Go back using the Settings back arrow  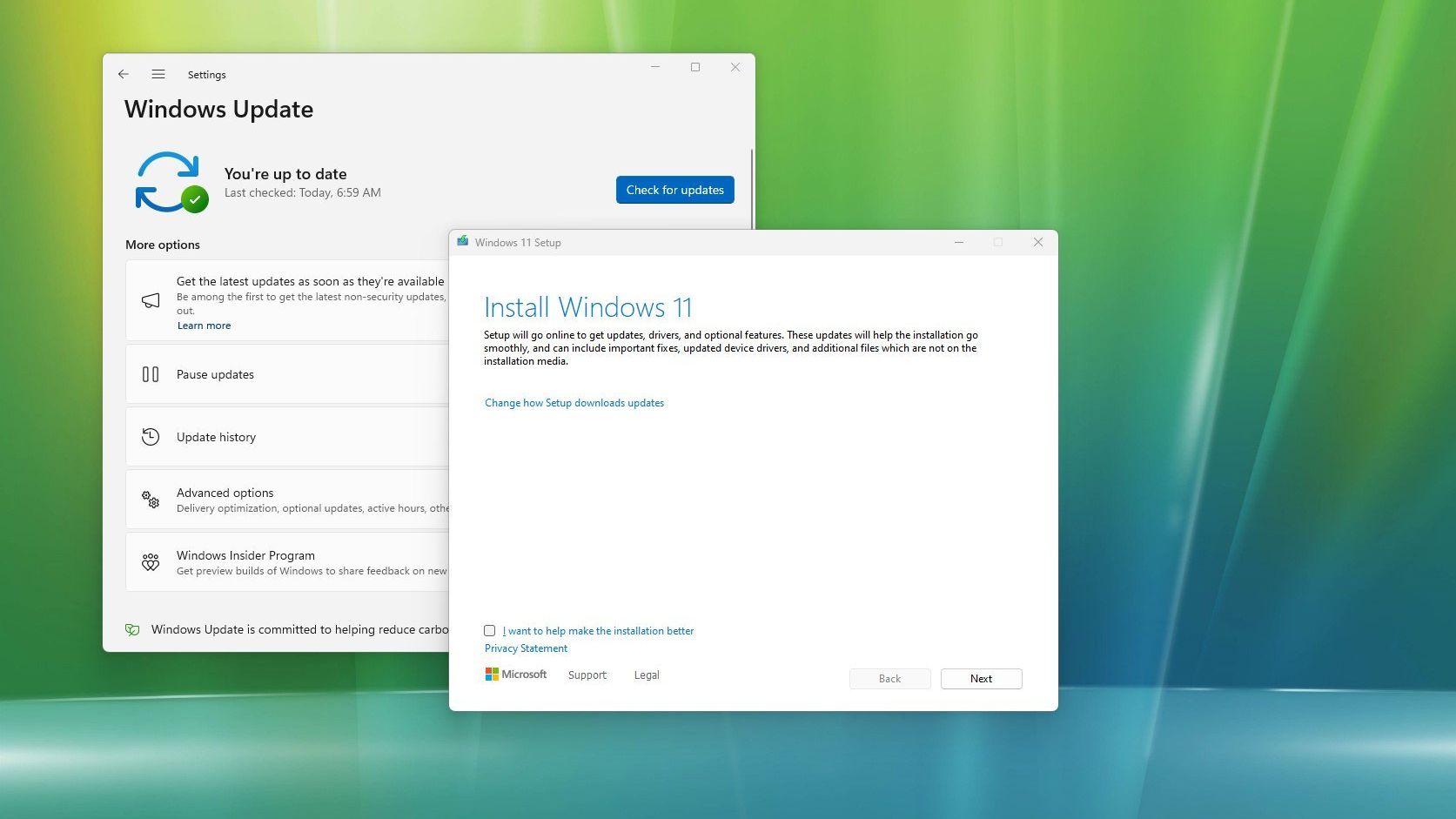(x=124, y=74)
